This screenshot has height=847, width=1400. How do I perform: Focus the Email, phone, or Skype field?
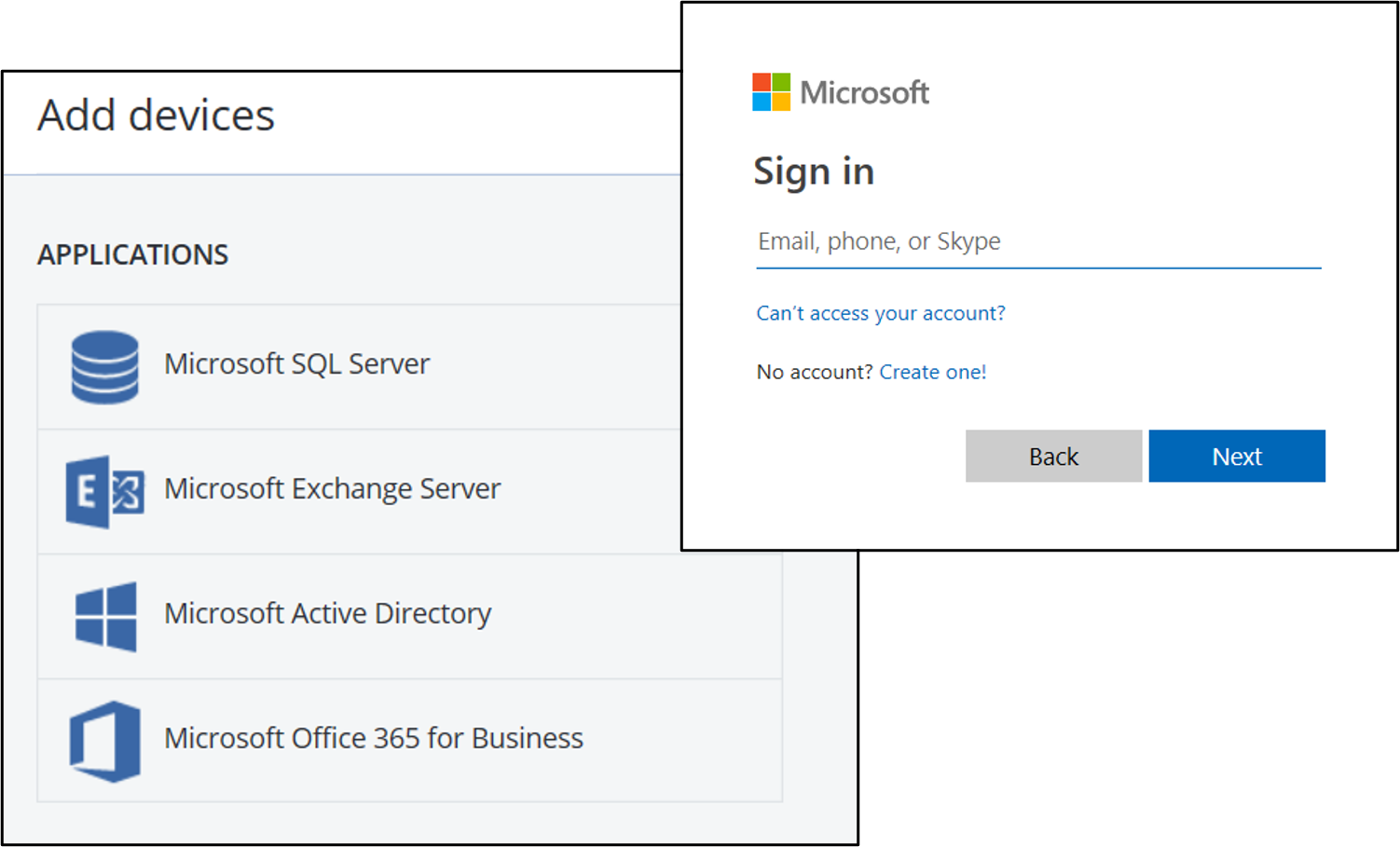click(1038, 242)
